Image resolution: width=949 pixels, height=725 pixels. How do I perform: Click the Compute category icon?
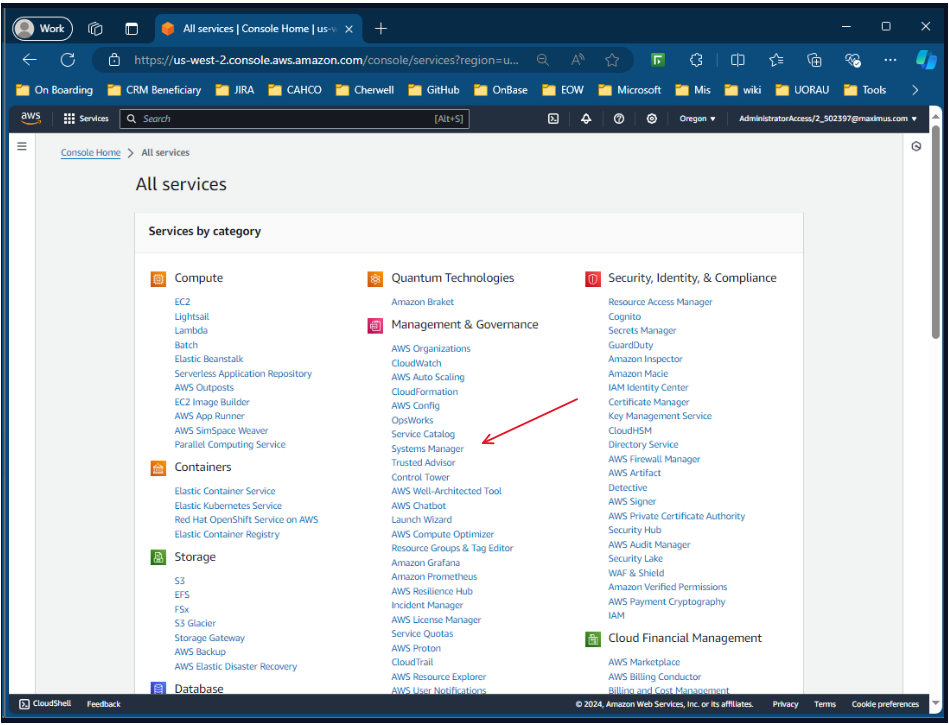point(158,279)
